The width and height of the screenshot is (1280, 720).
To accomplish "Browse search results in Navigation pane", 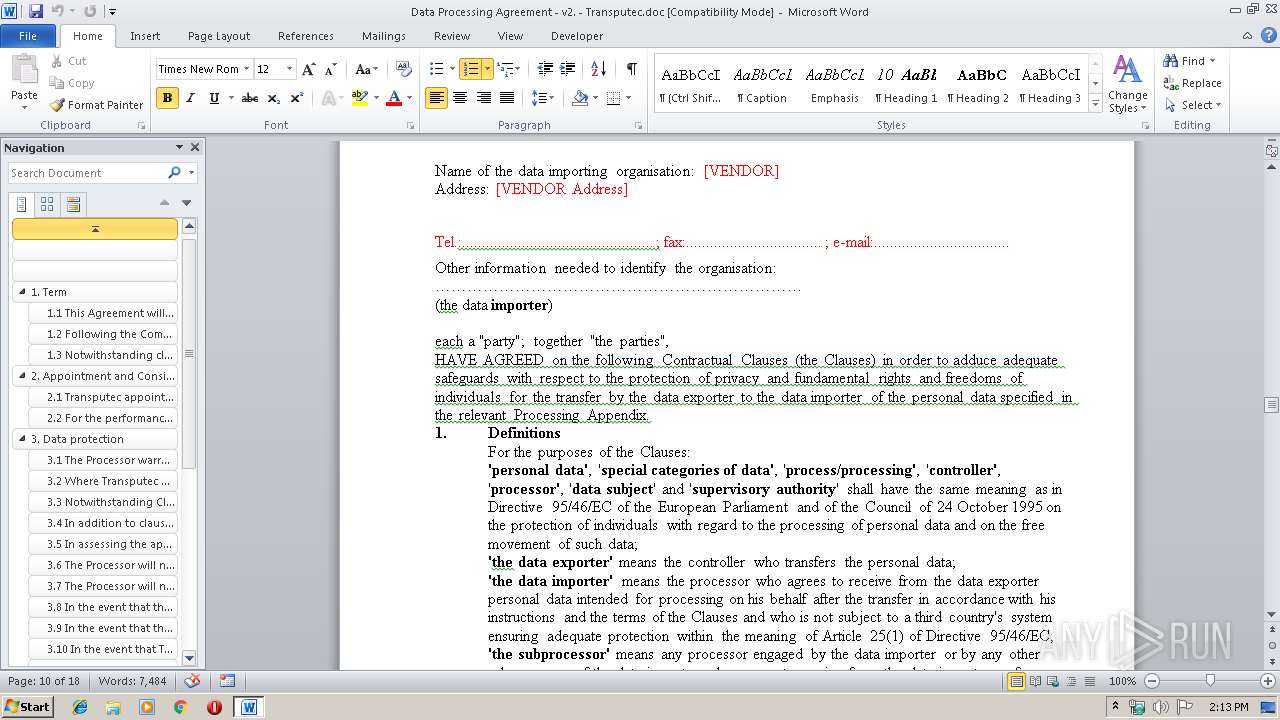I will coord(73,204).
